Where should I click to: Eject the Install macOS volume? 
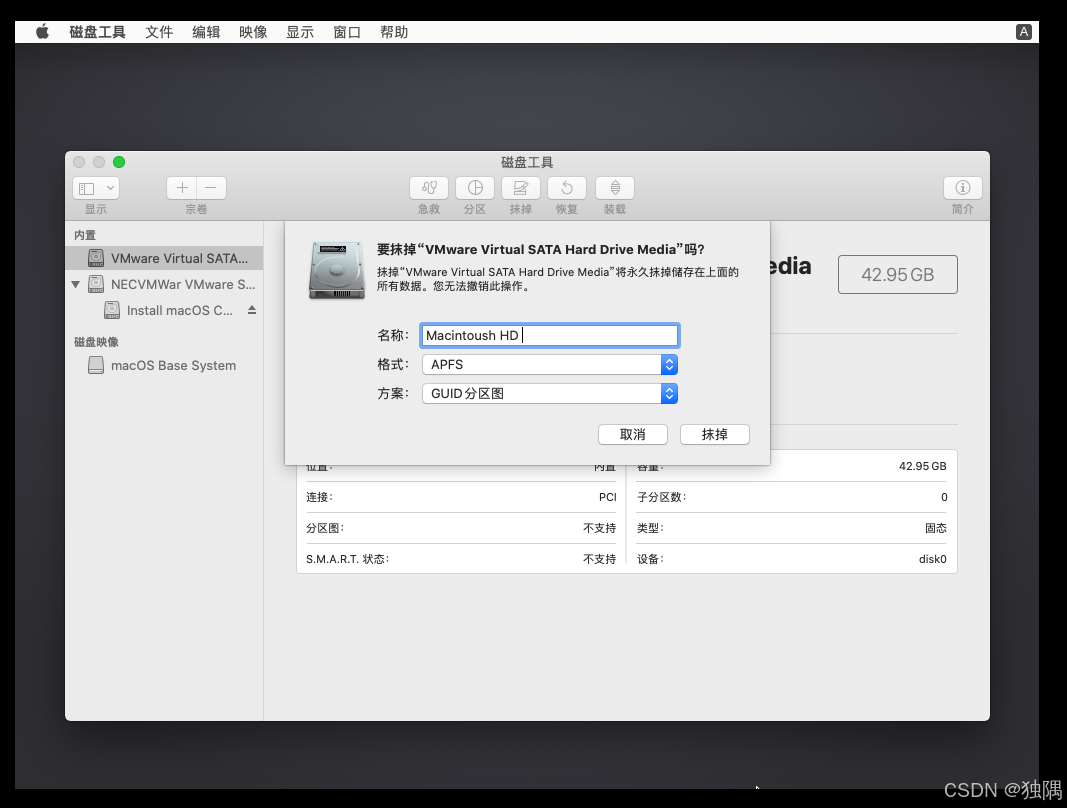coord(249,310)
